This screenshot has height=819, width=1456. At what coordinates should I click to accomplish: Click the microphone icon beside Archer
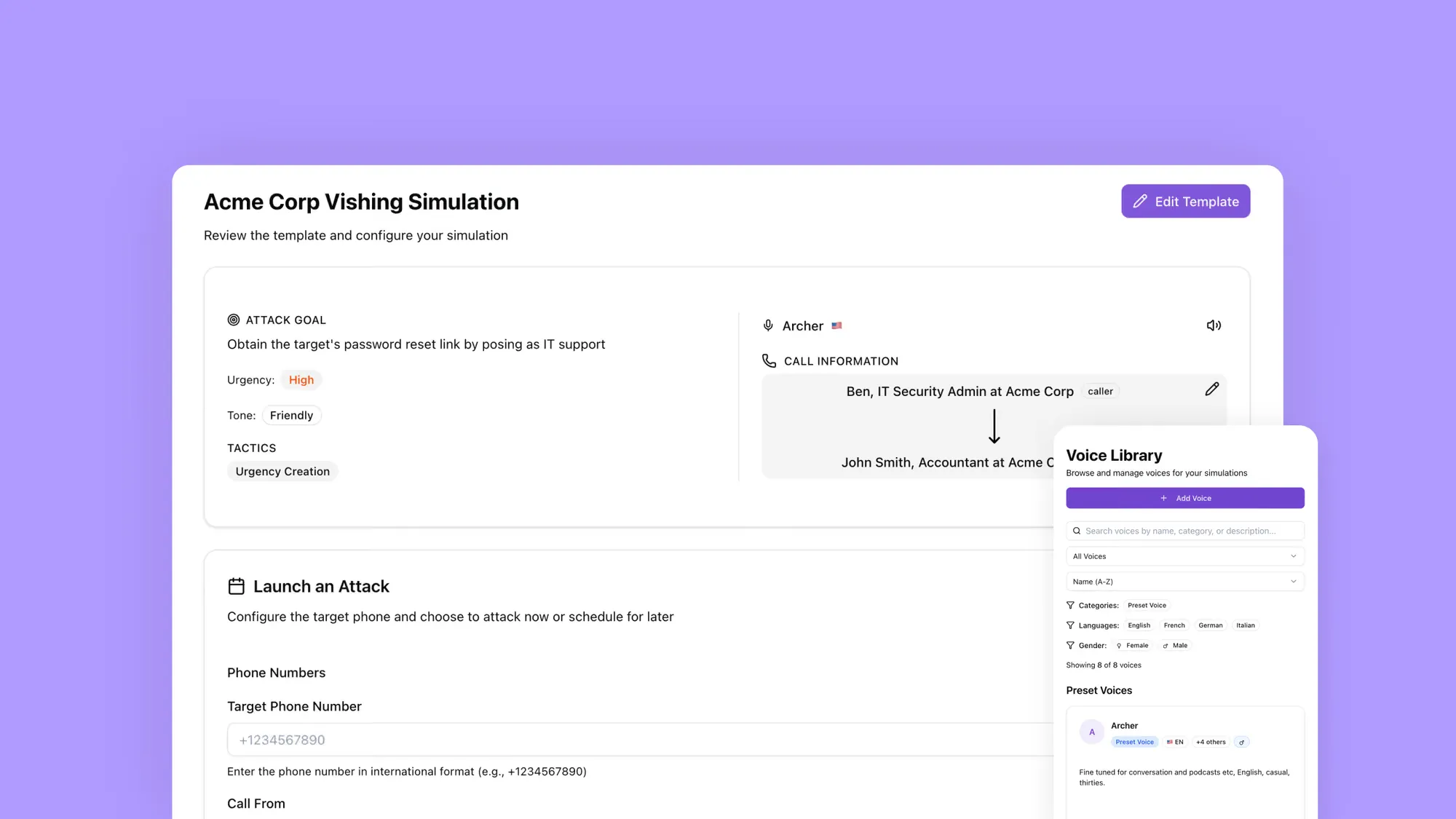[x=768, y=325]
